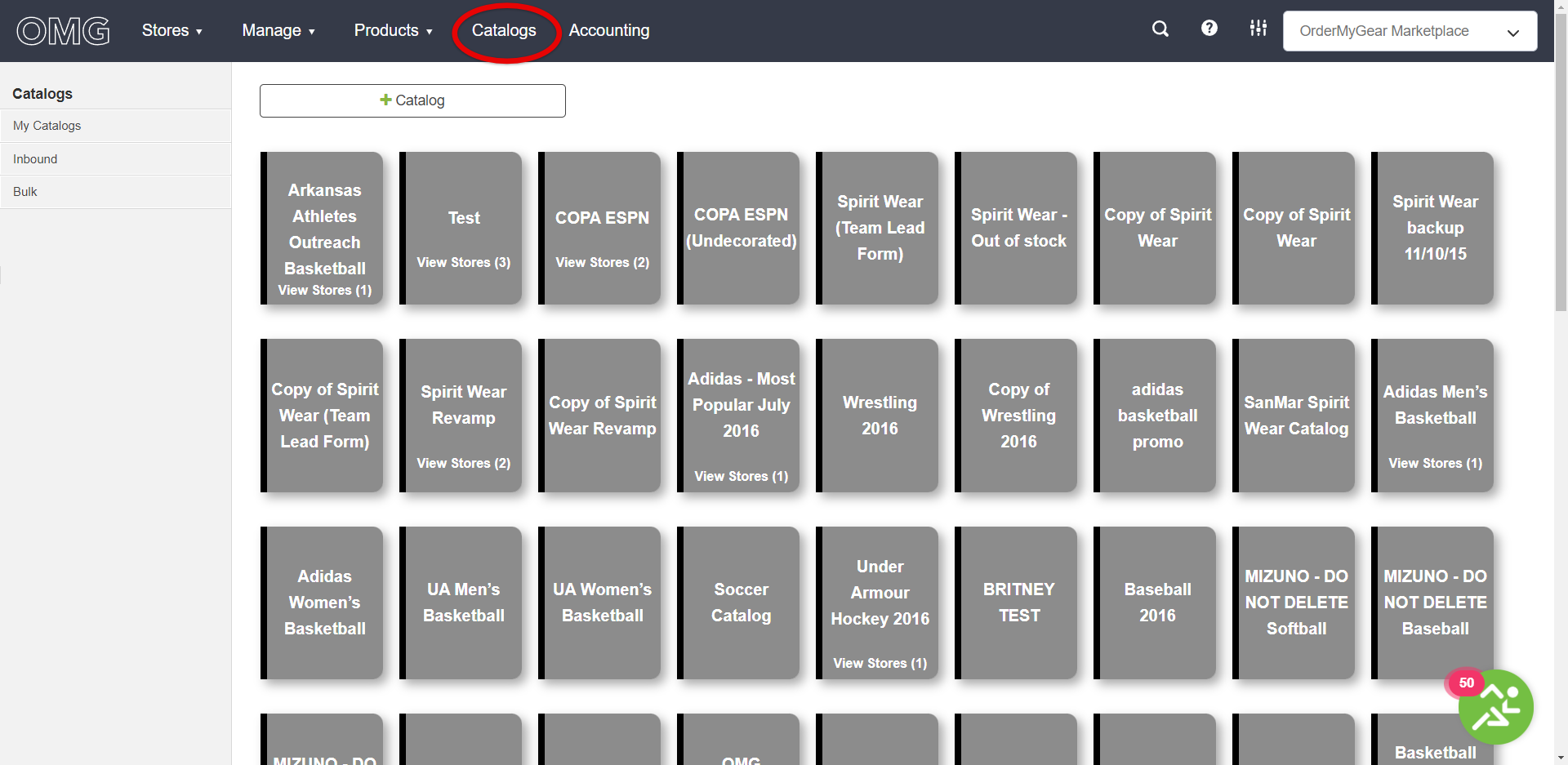Open Soccer Catalog card
The width and height of the screenshot is (1568, 765).
coord(738,603)
